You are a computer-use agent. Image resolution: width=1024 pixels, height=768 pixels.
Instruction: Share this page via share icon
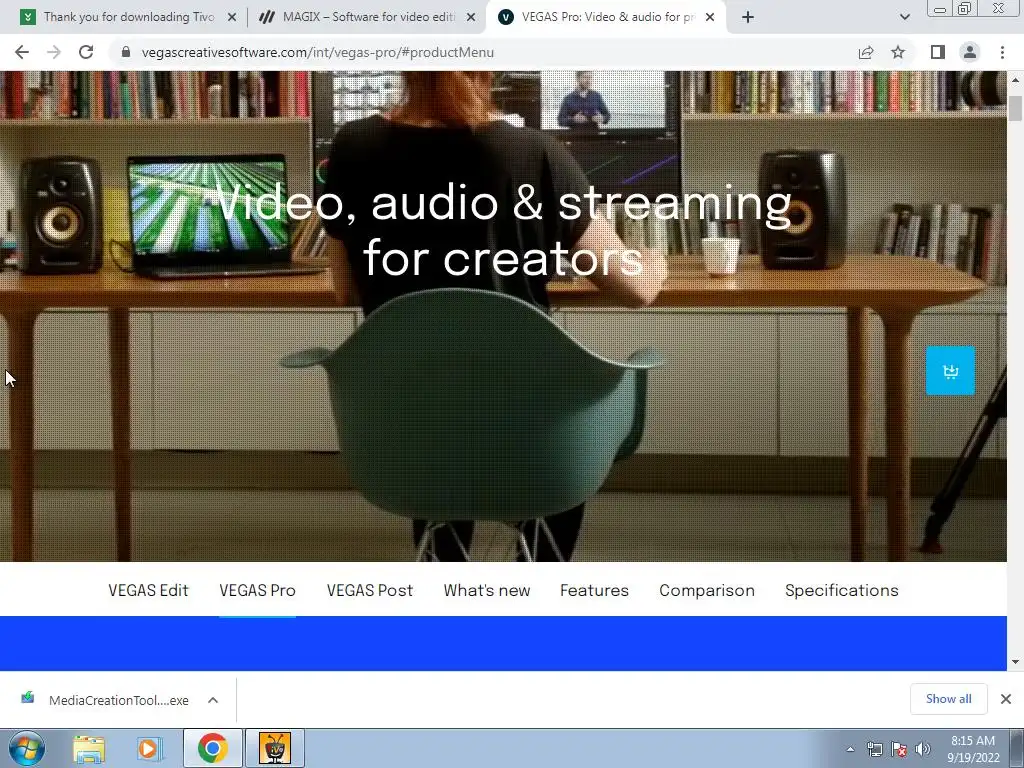pos(866,52)
